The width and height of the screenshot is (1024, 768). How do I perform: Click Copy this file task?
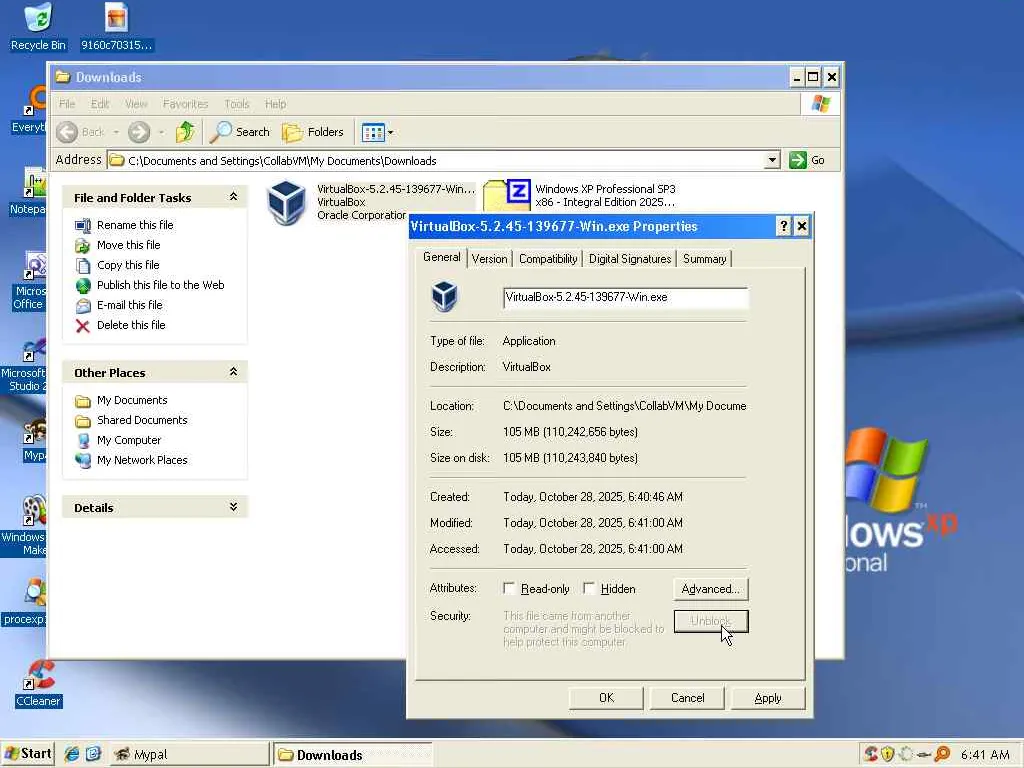point(128,265)
